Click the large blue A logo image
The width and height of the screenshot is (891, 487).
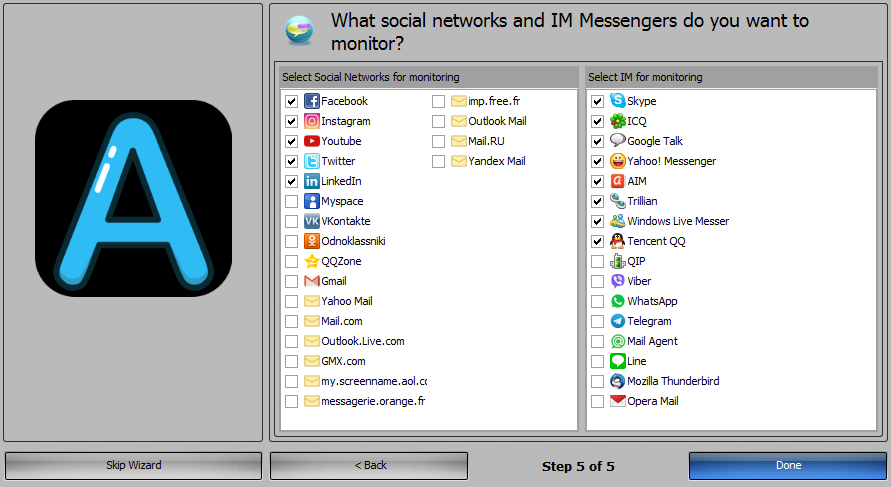[x=133, y=198]
